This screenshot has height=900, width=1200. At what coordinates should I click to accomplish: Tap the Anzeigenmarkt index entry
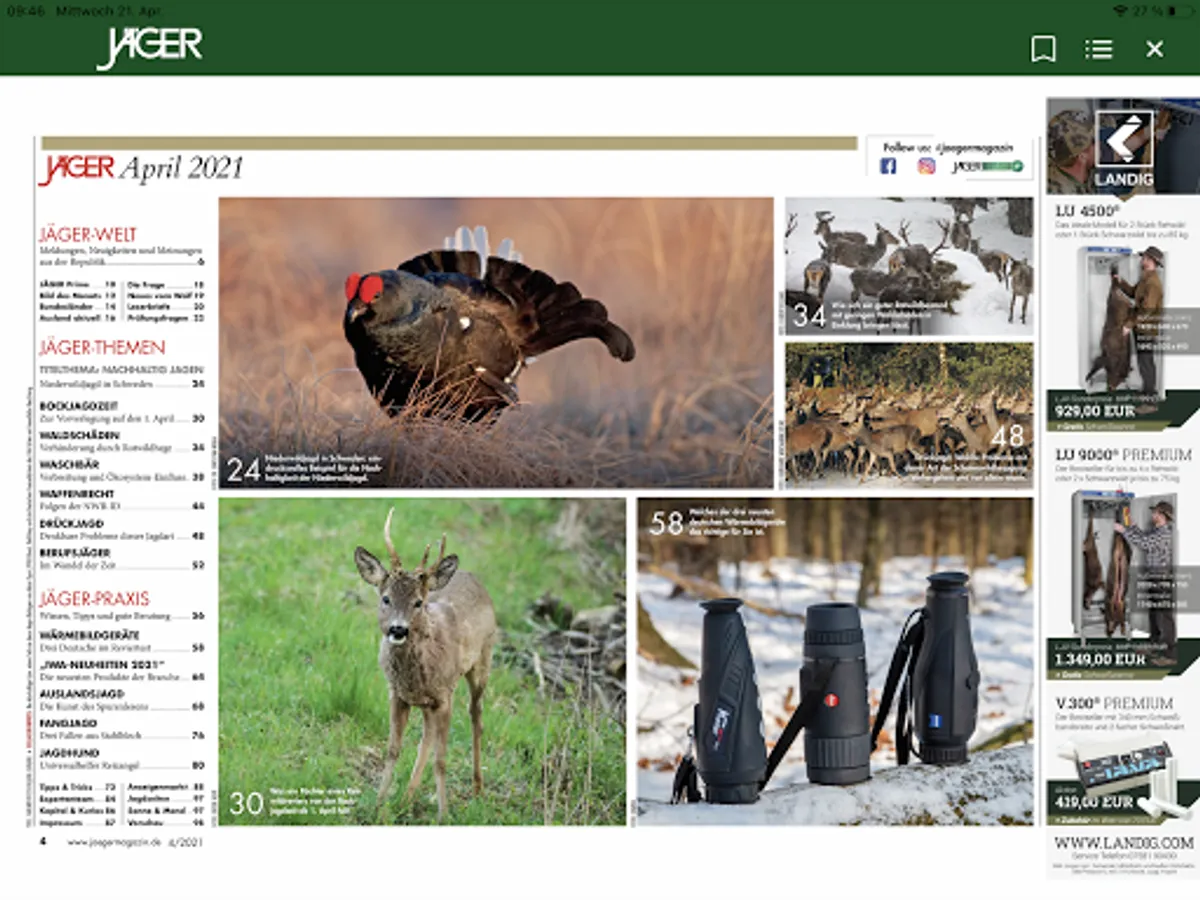tap(165, 787)
